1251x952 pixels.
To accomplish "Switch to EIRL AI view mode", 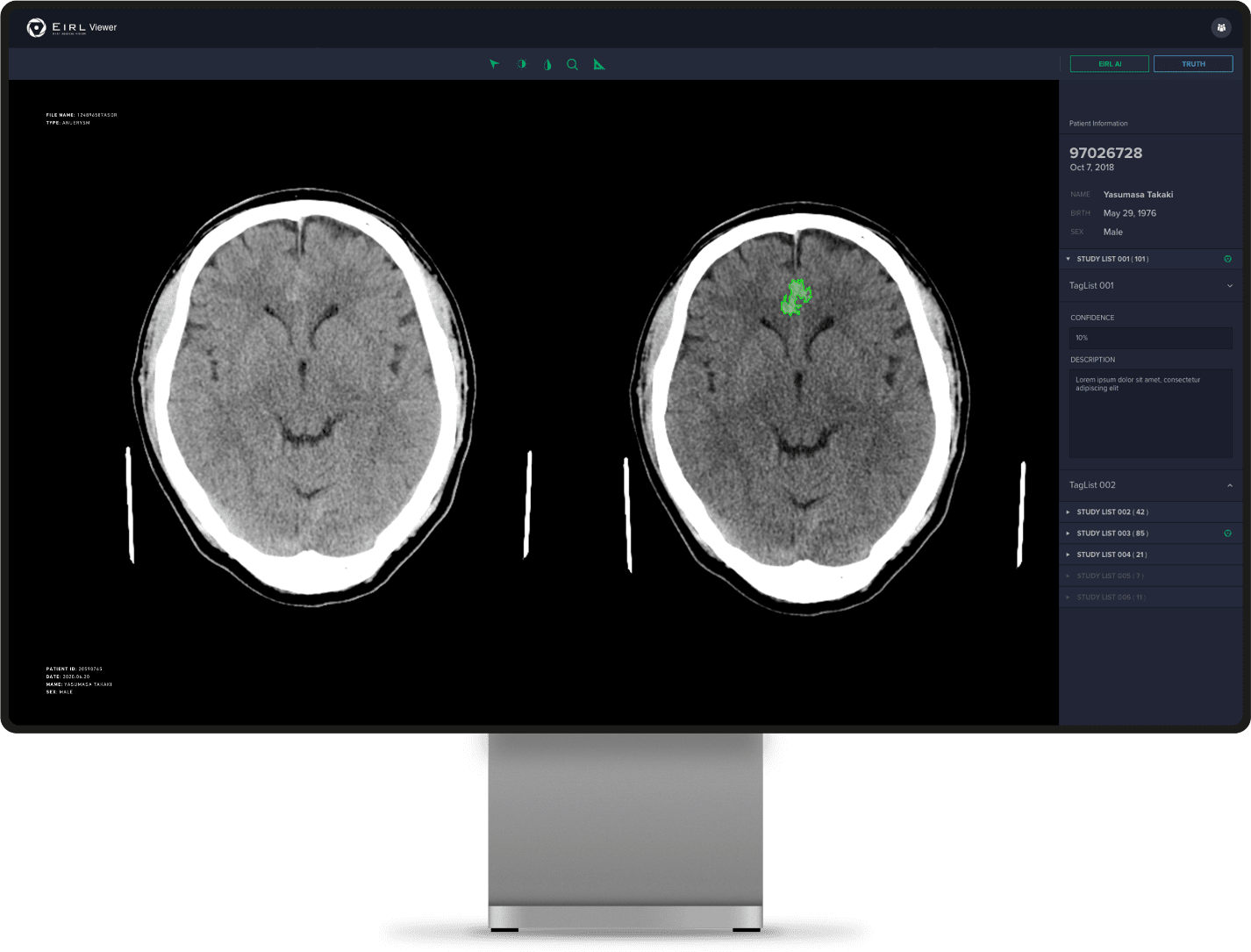I will (1109, 63).
